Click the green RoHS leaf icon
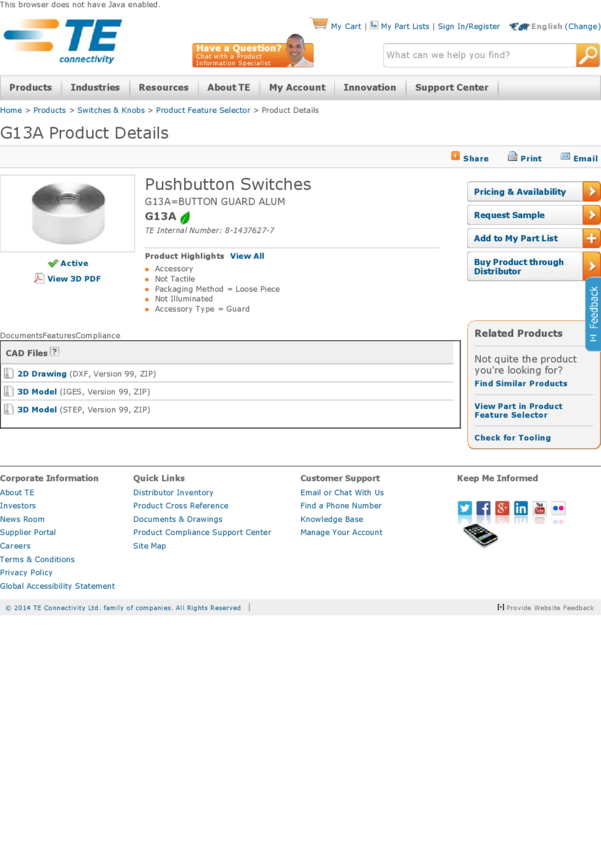The height and width of the screenshot is (850, 601). tap(185, 217)
